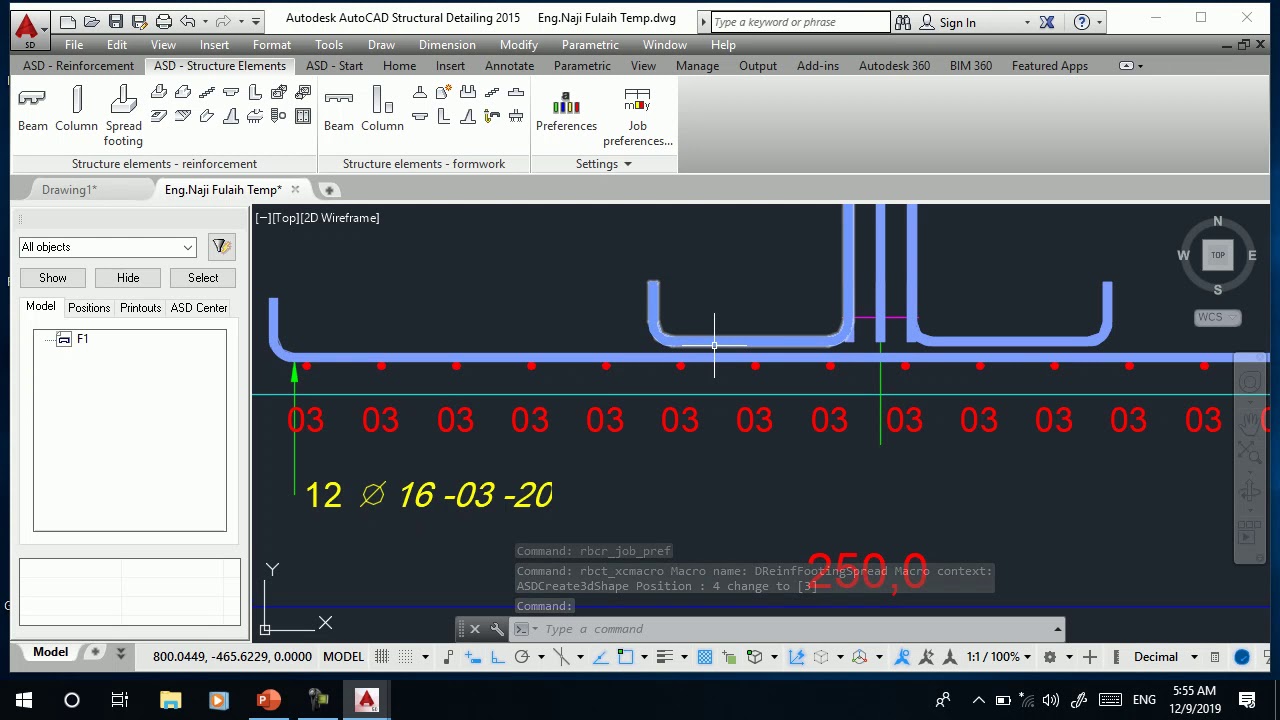Image resolution: width=1280 pixels, height=720 pixels.
Task: Click the Workspace Switching gear icon
Action: click(x=1050, y=657)
